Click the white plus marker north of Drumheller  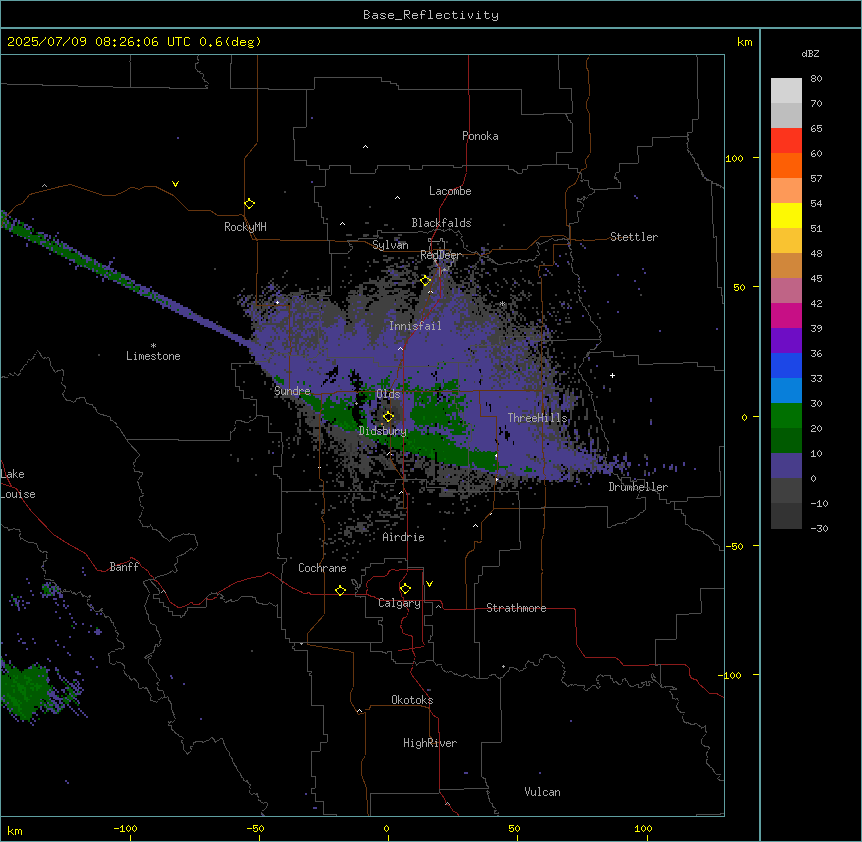tap(612, 375)
